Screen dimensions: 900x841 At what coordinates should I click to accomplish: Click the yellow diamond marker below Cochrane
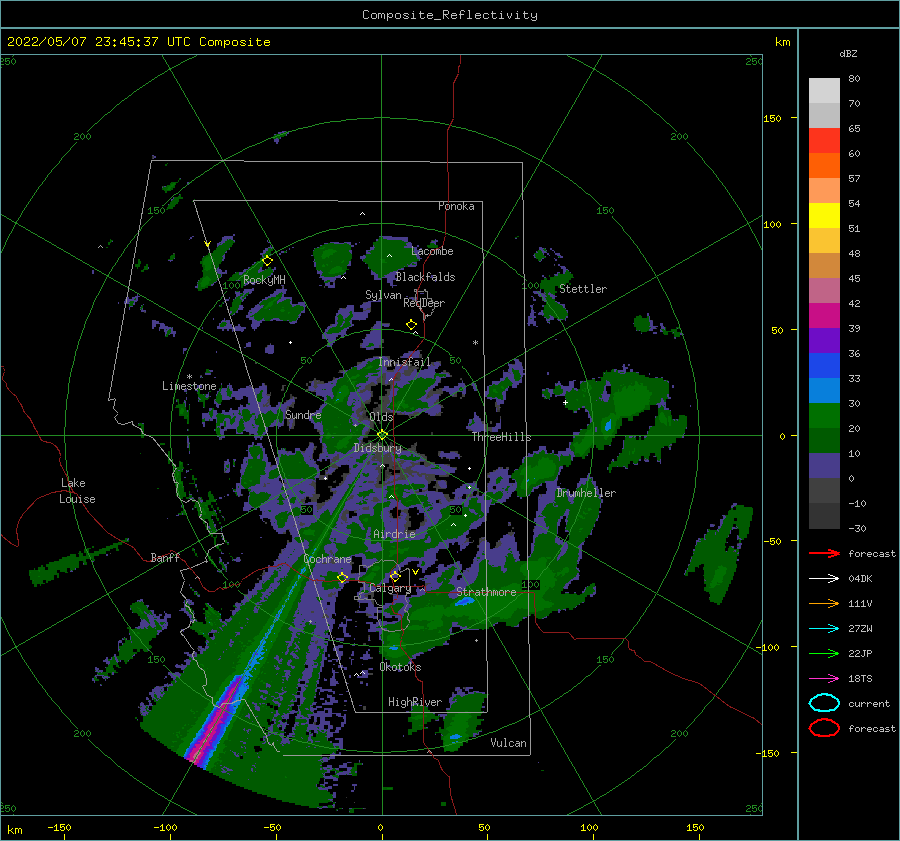[343, 578]
